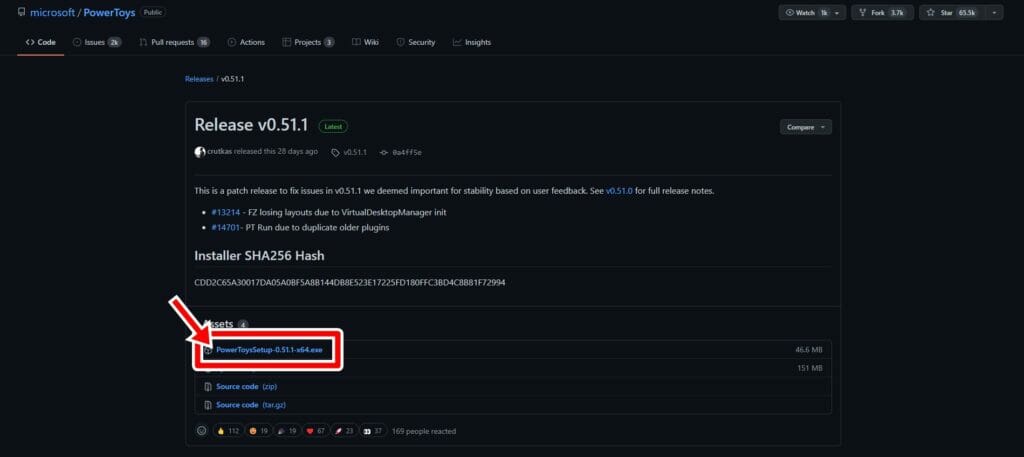1024x457 pixels.
Task: Click the Pull requests 16 counter
Action: pos(203,42)
